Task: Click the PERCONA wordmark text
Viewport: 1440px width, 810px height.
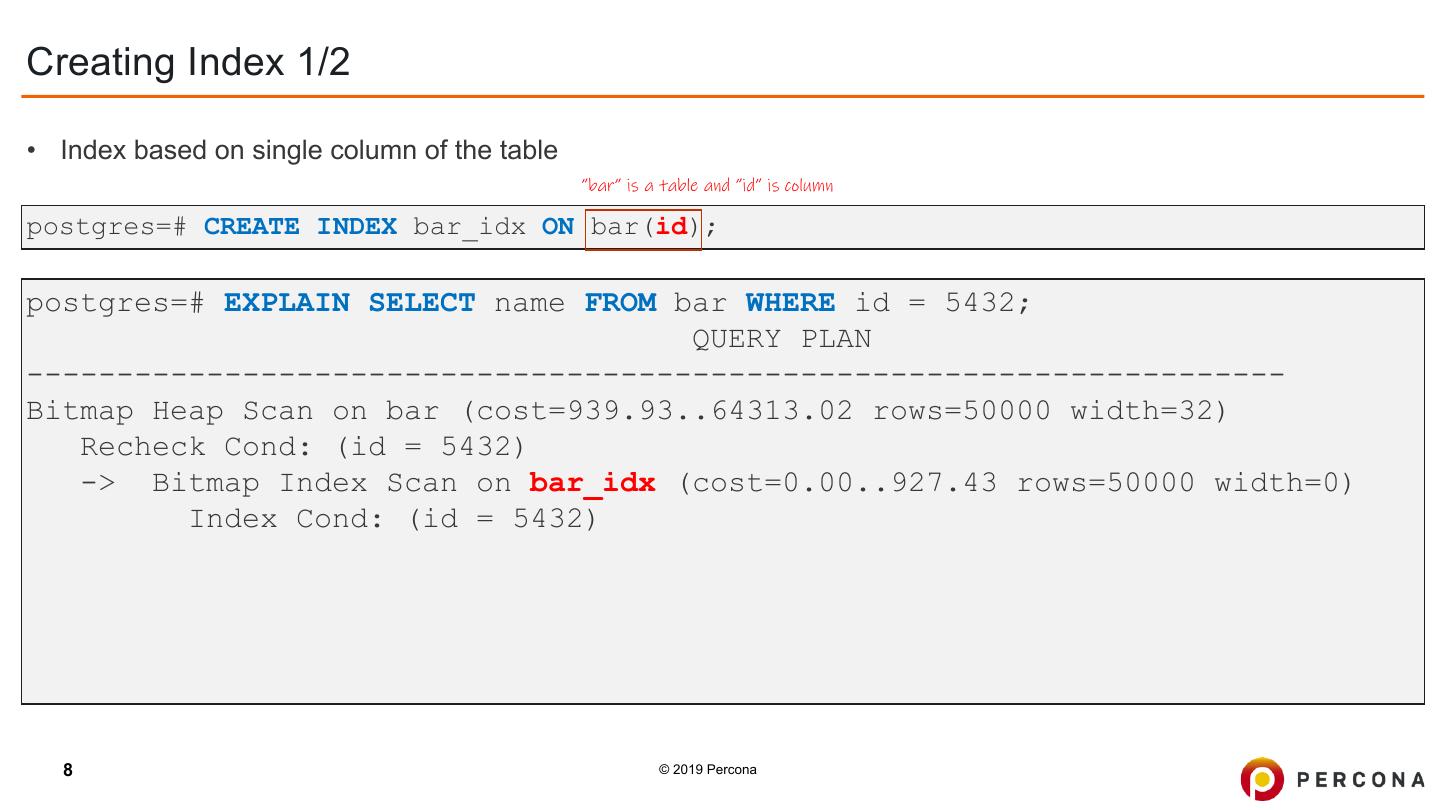Action: tap(1361, 780)
